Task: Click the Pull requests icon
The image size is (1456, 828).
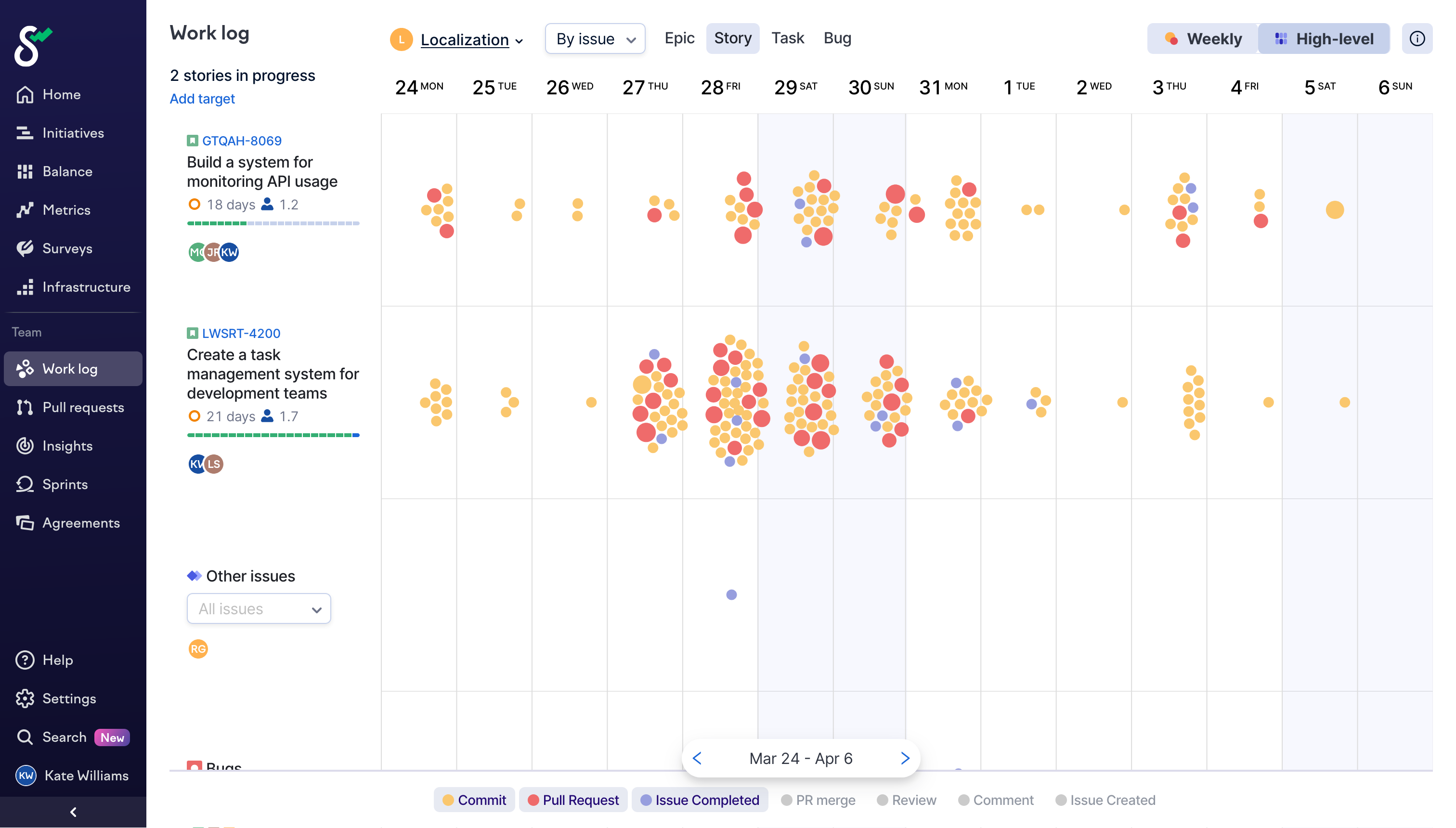Action: click(25, 407)
